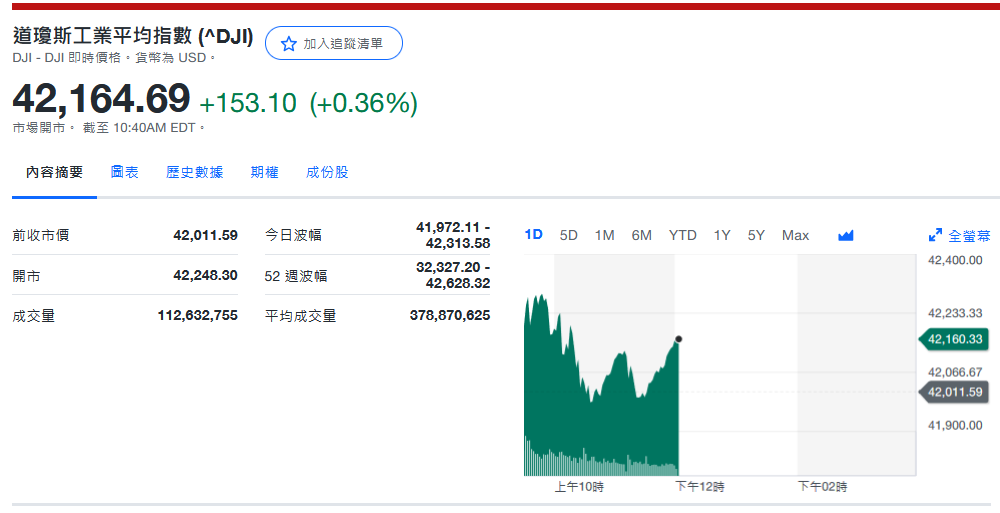Click the green 42,160.33 price label
1000x513 pixels.
[x=954, y=340]
